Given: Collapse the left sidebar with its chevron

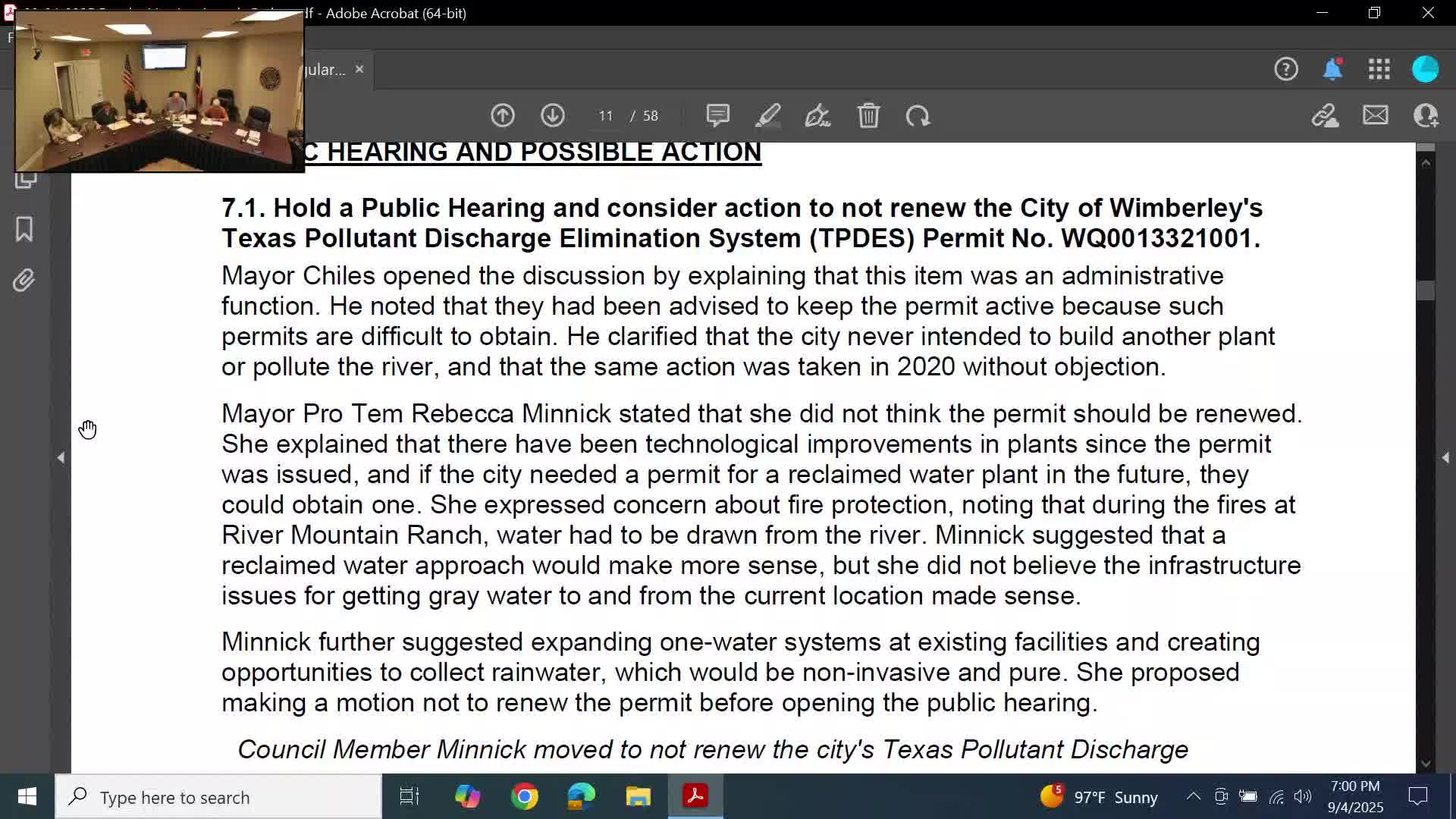Looking at the screenshot, I should pos(61,457).
